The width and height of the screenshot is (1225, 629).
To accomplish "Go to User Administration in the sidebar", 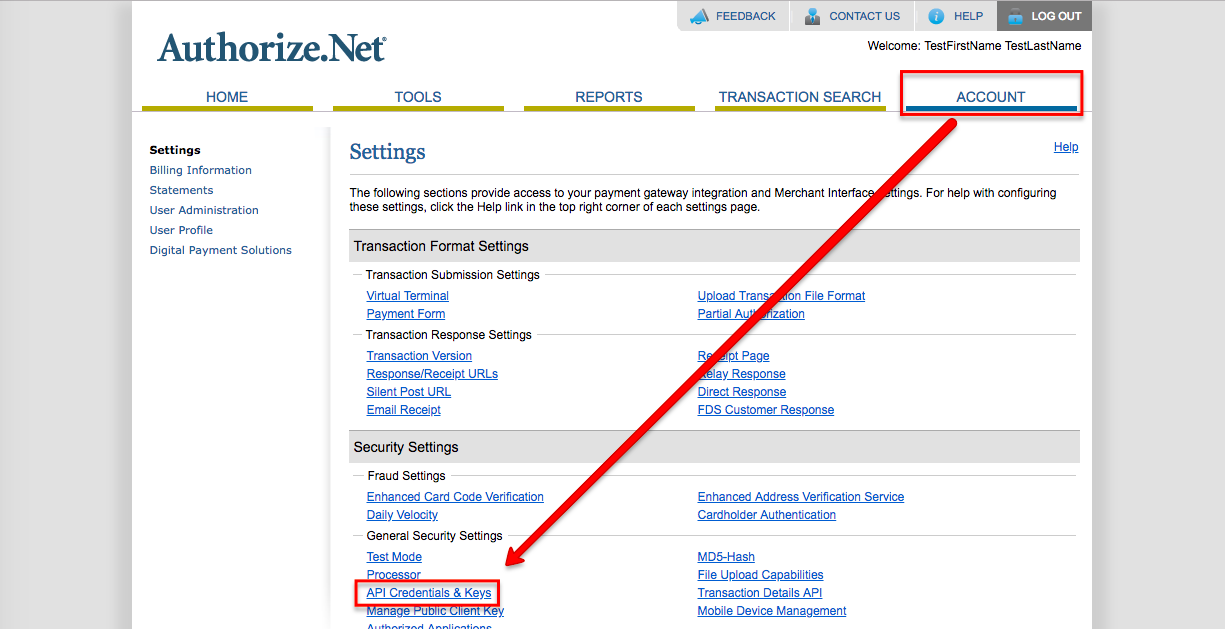I will coord(204,210).
